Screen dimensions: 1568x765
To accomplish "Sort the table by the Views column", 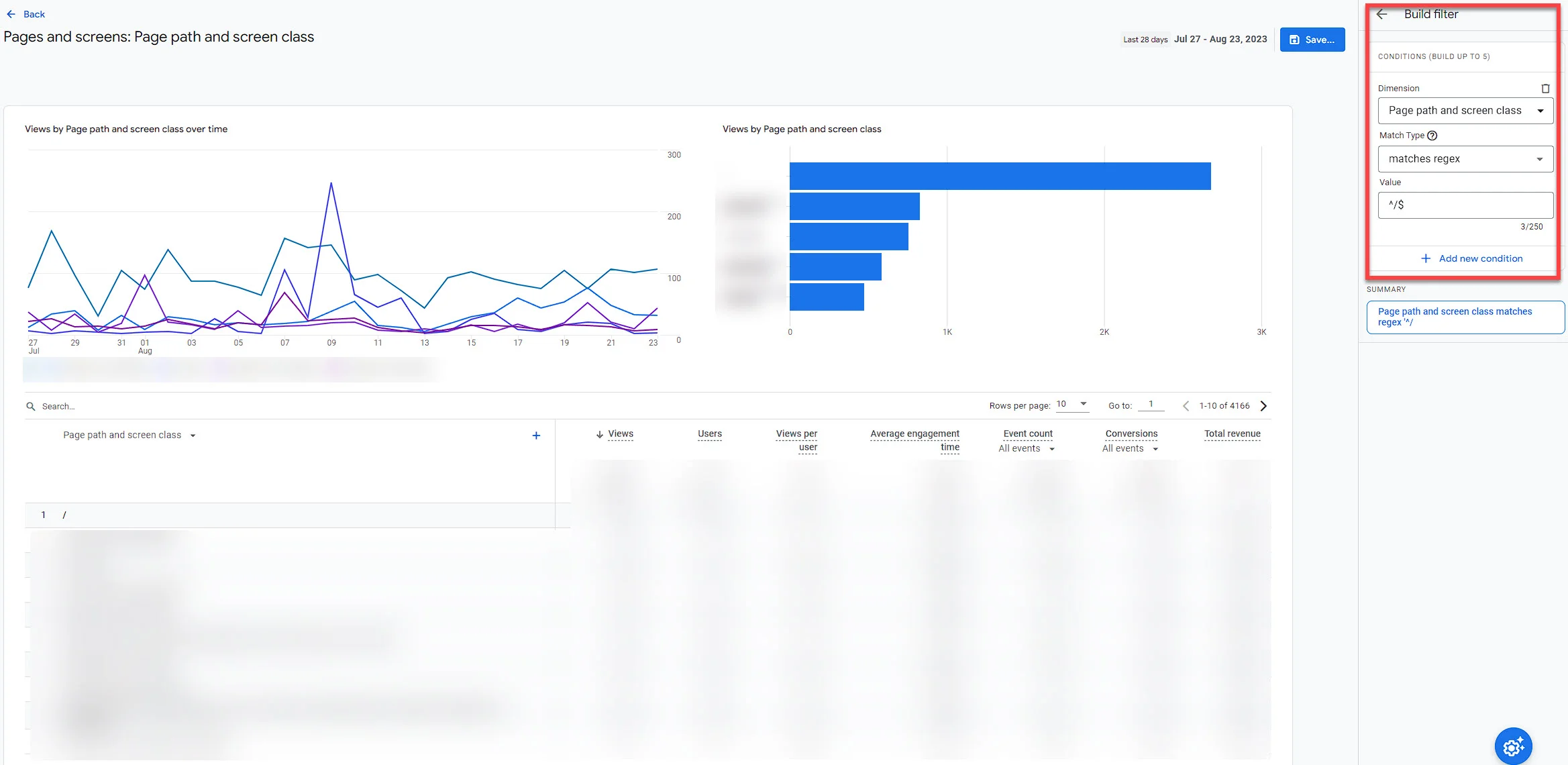I will click(620, 434).
